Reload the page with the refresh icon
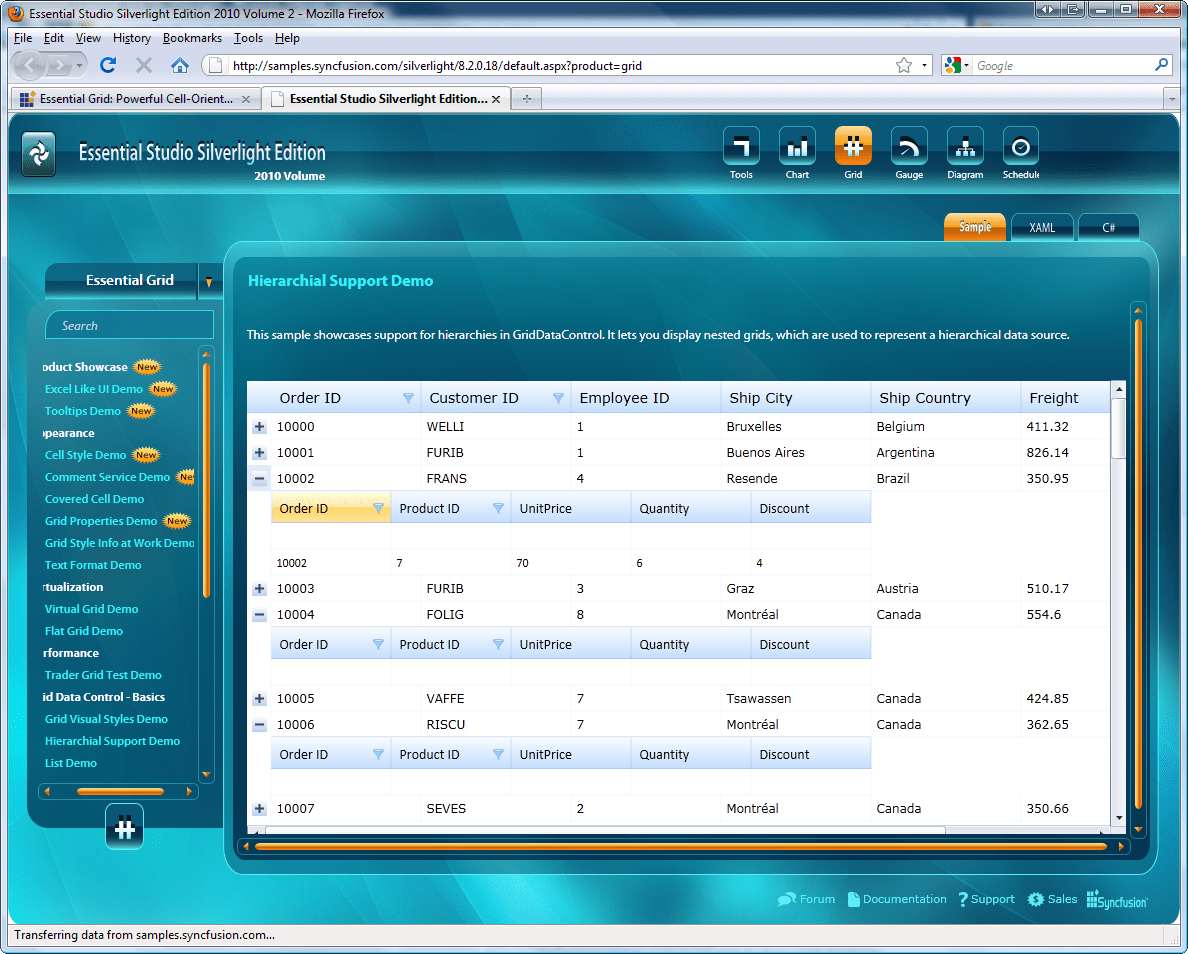The image size is (1188, 954). coord(108,66)
